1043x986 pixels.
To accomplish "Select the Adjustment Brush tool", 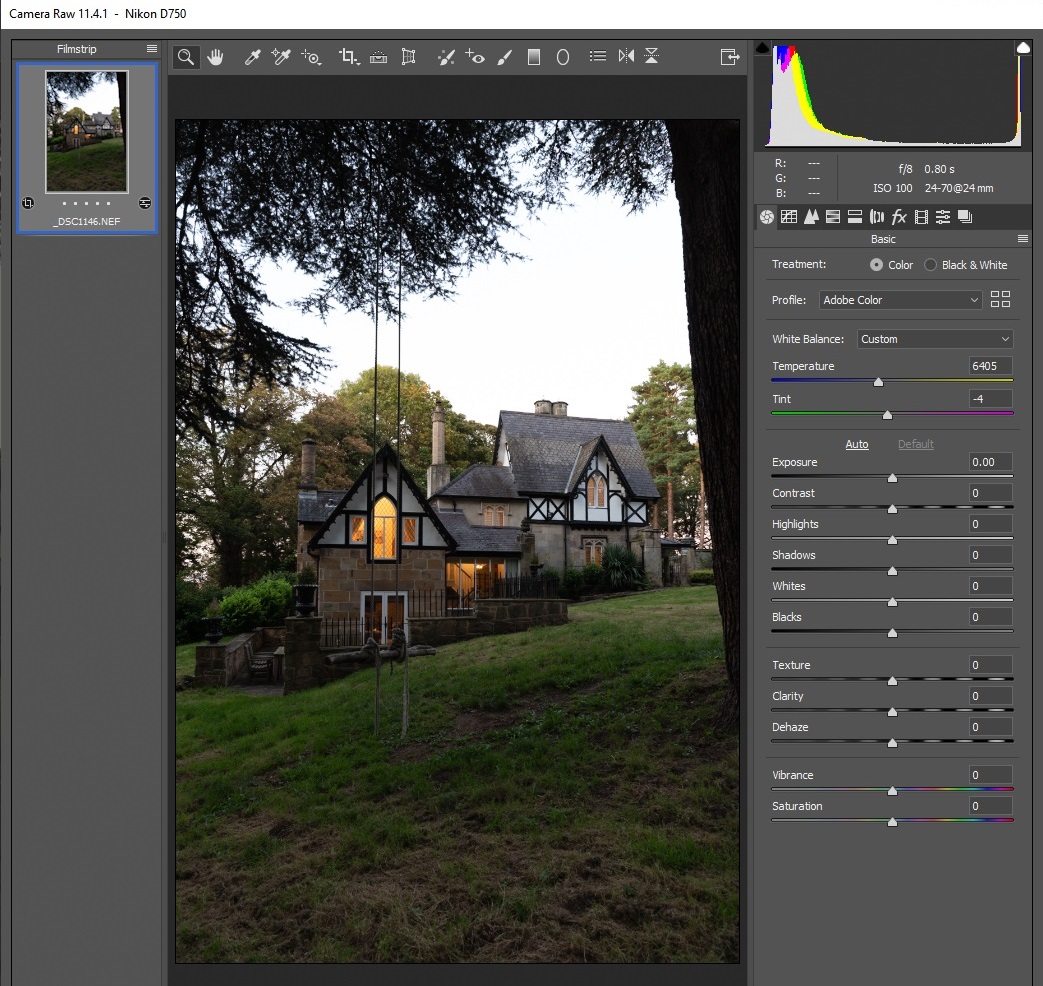I will click(504, 57).
